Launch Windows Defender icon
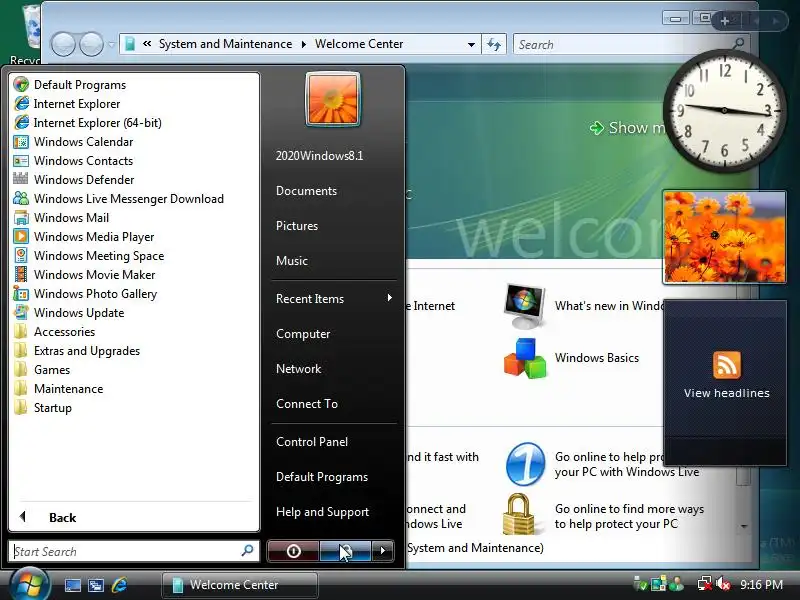Viewport: 800px width, 600px height. [21, 180]
